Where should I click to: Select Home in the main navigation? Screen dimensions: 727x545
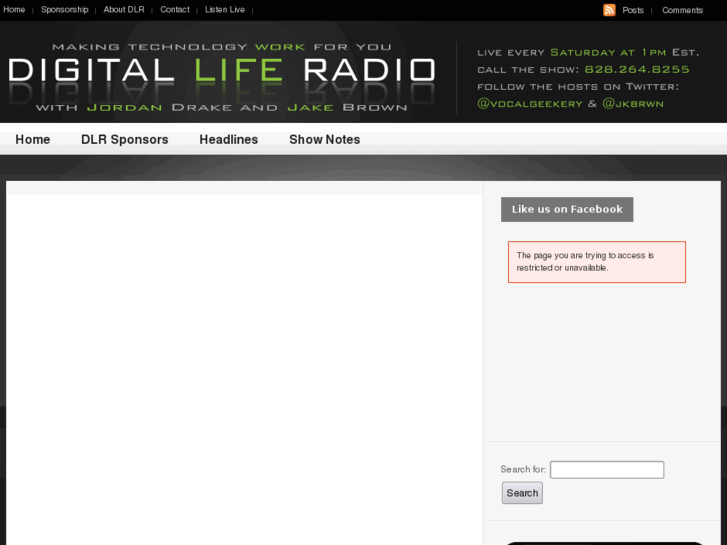[32, 139]
